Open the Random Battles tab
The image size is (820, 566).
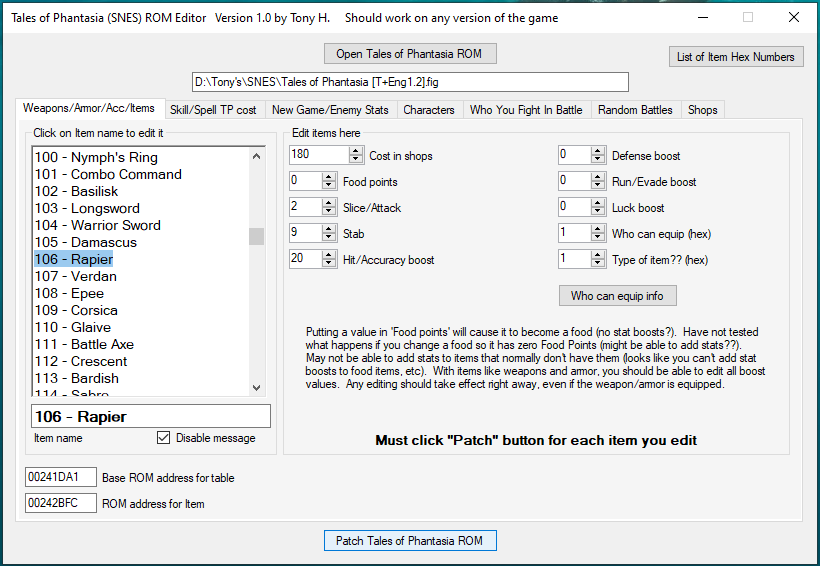636,110
